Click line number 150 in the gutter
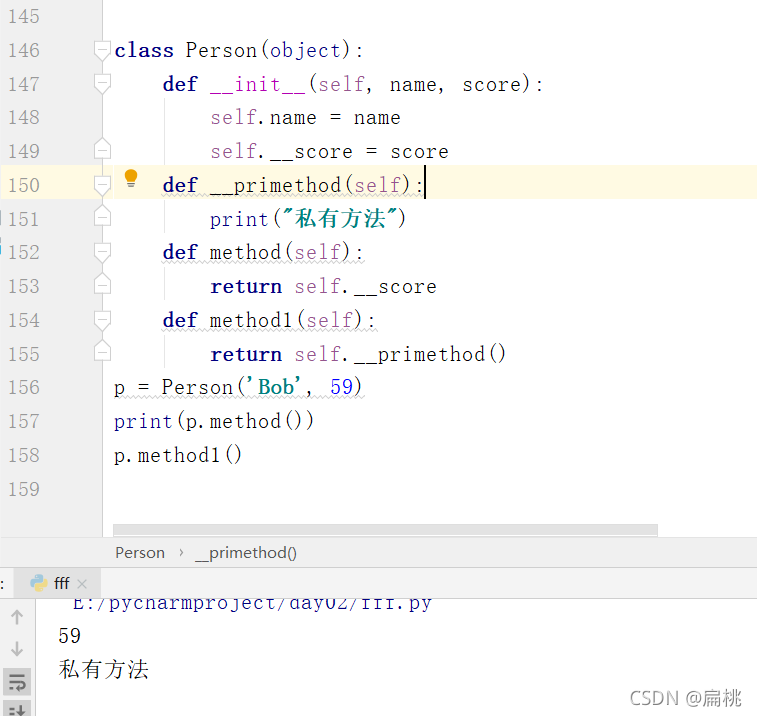 [24, 185]
